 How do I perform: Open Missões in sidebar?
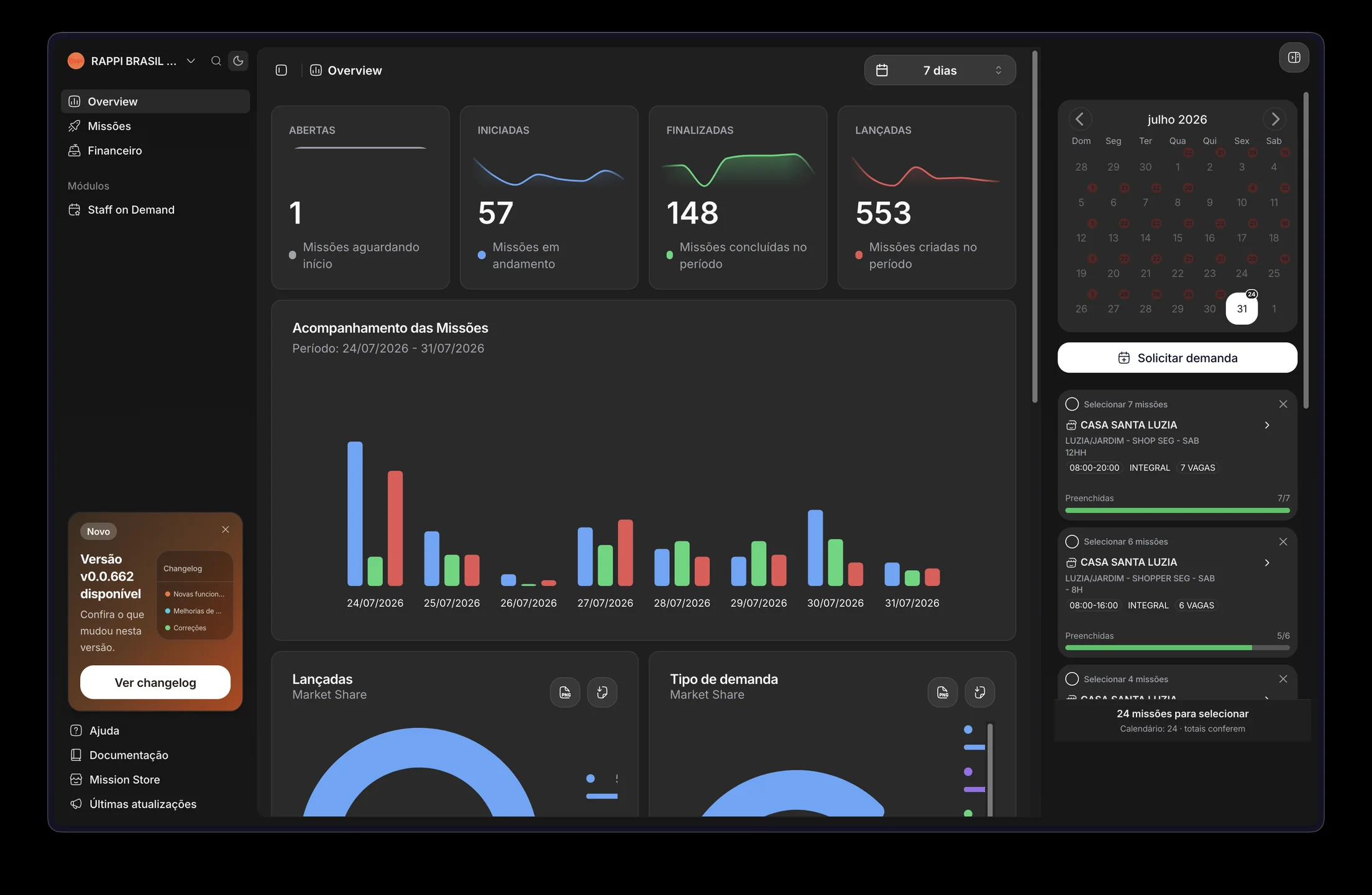(x=155, y=126)
